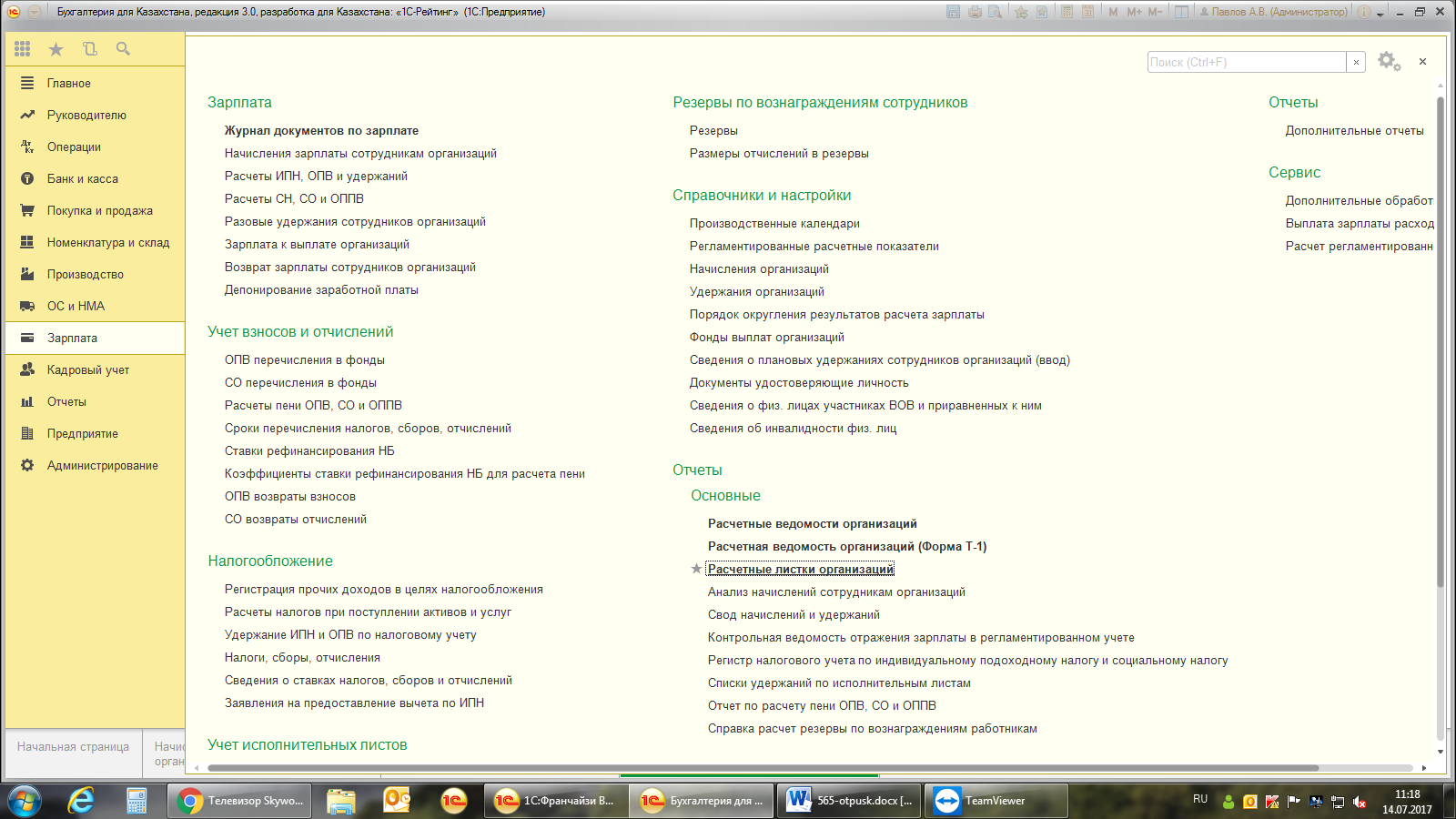Open the calculator icon in title bar
The width and height of the screenshot is (1456, 819).
[1066, 12]
